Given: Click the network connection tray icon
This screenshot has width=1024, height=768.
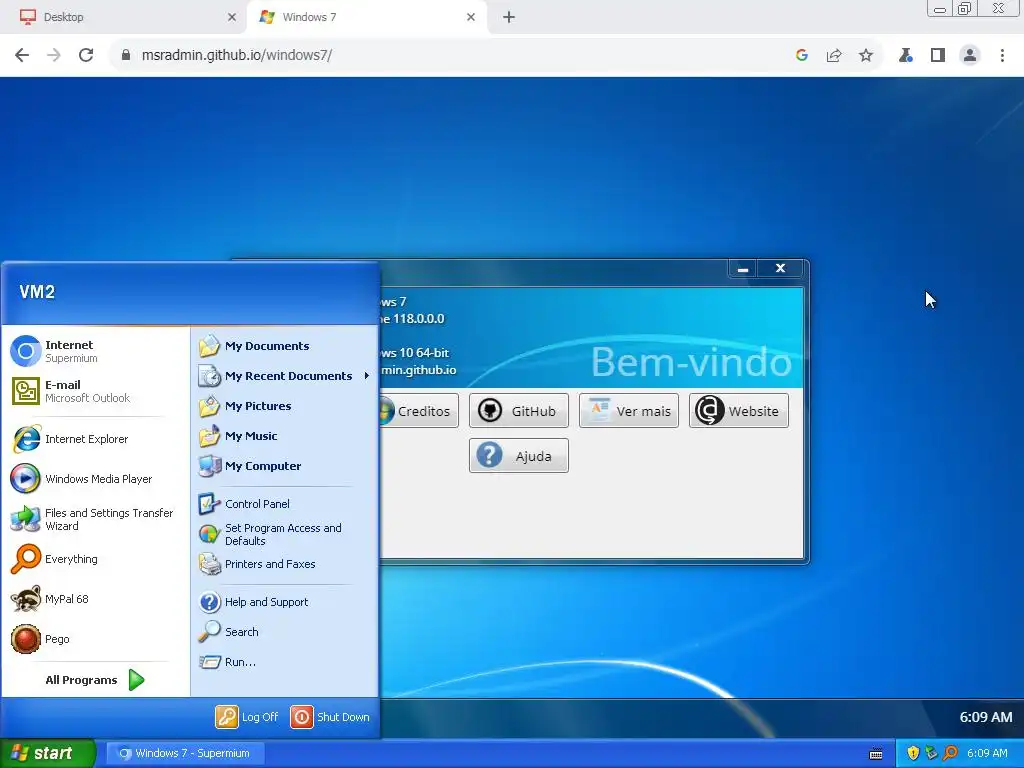Looking at the screenshot, I should (x=931, y=753).
